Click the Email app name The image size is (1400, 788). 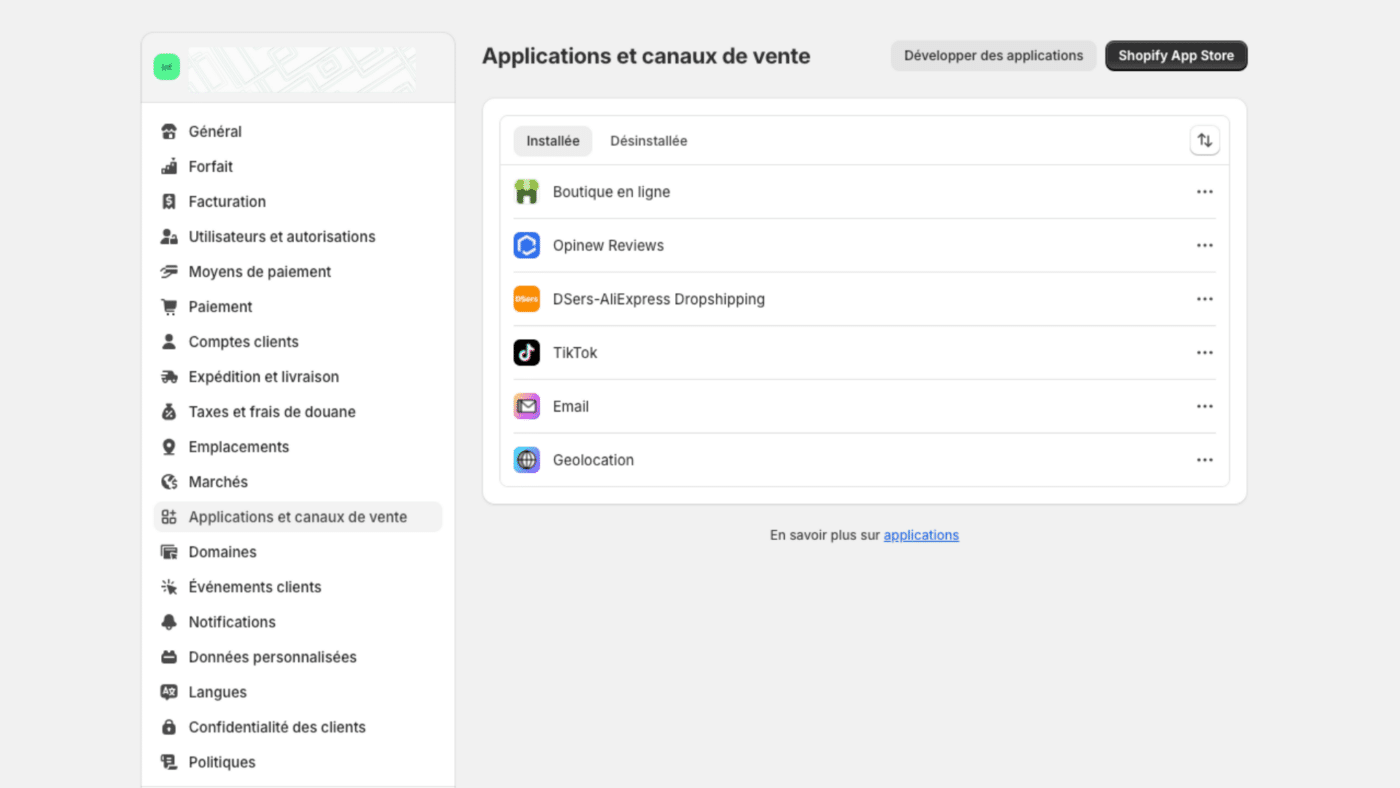[571, 406]
